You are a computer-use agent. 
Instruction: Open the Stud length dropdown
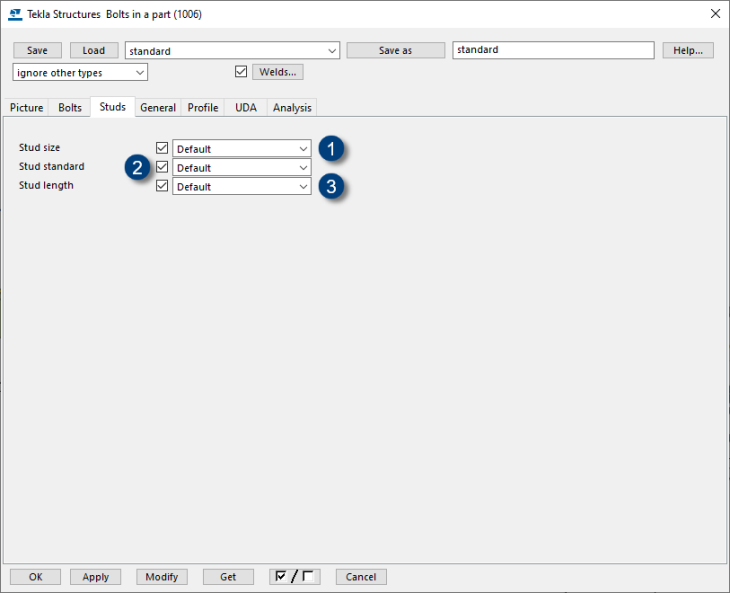click(x=242, y=186)
